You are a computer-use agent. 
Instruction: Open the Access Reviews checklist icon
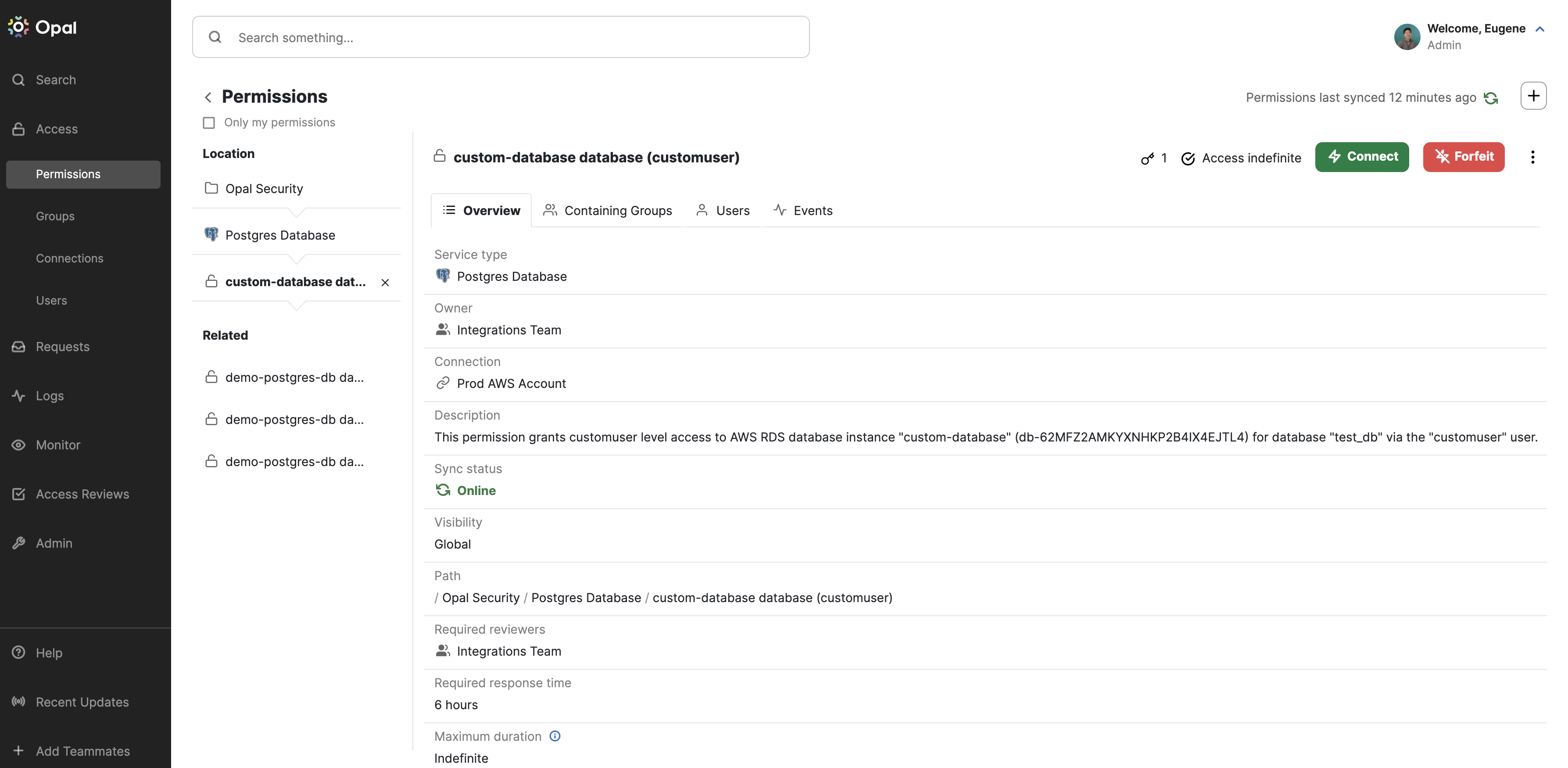18,494
